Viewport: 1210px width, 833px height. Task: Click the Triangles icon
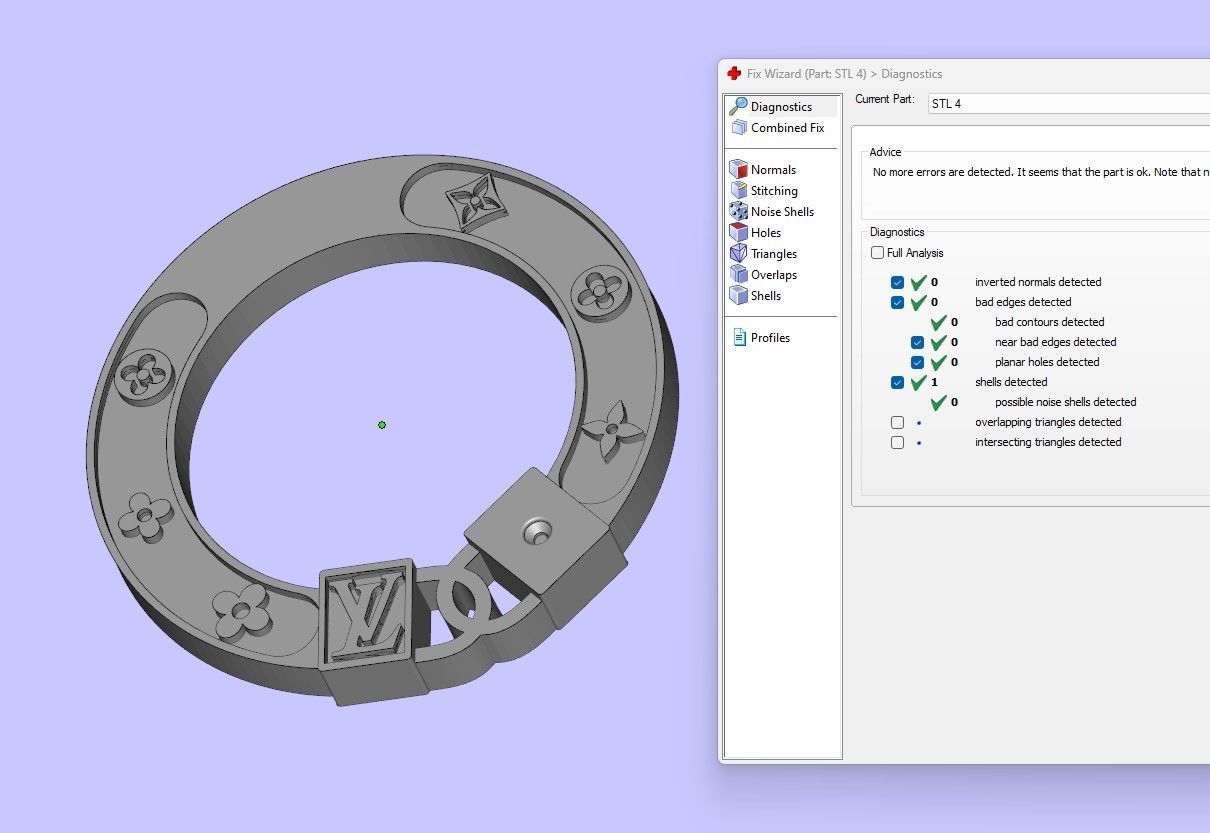[739, 253]
